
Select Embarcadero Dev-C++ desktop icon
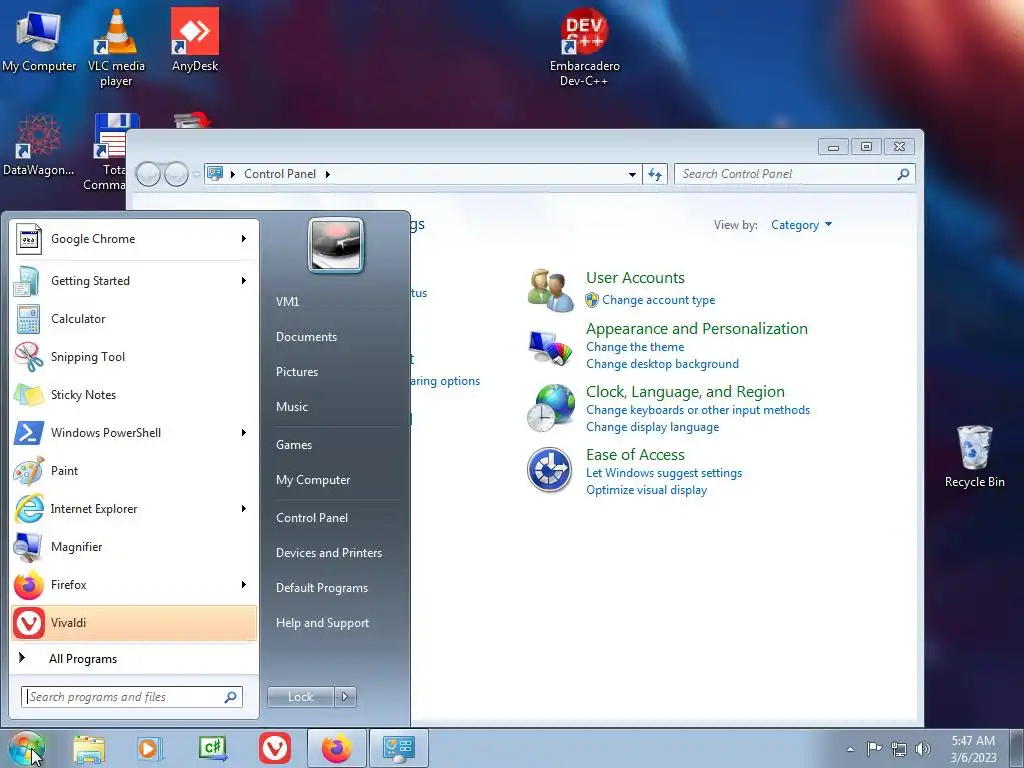click(x=584, y=47)
